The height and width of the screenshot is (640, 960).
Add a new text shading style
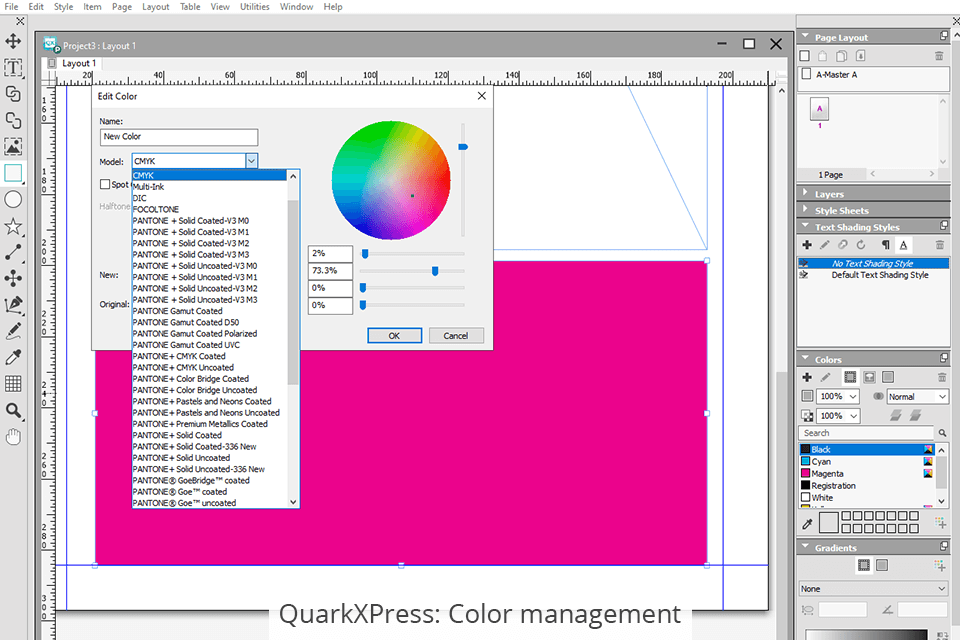pos(807,245)
